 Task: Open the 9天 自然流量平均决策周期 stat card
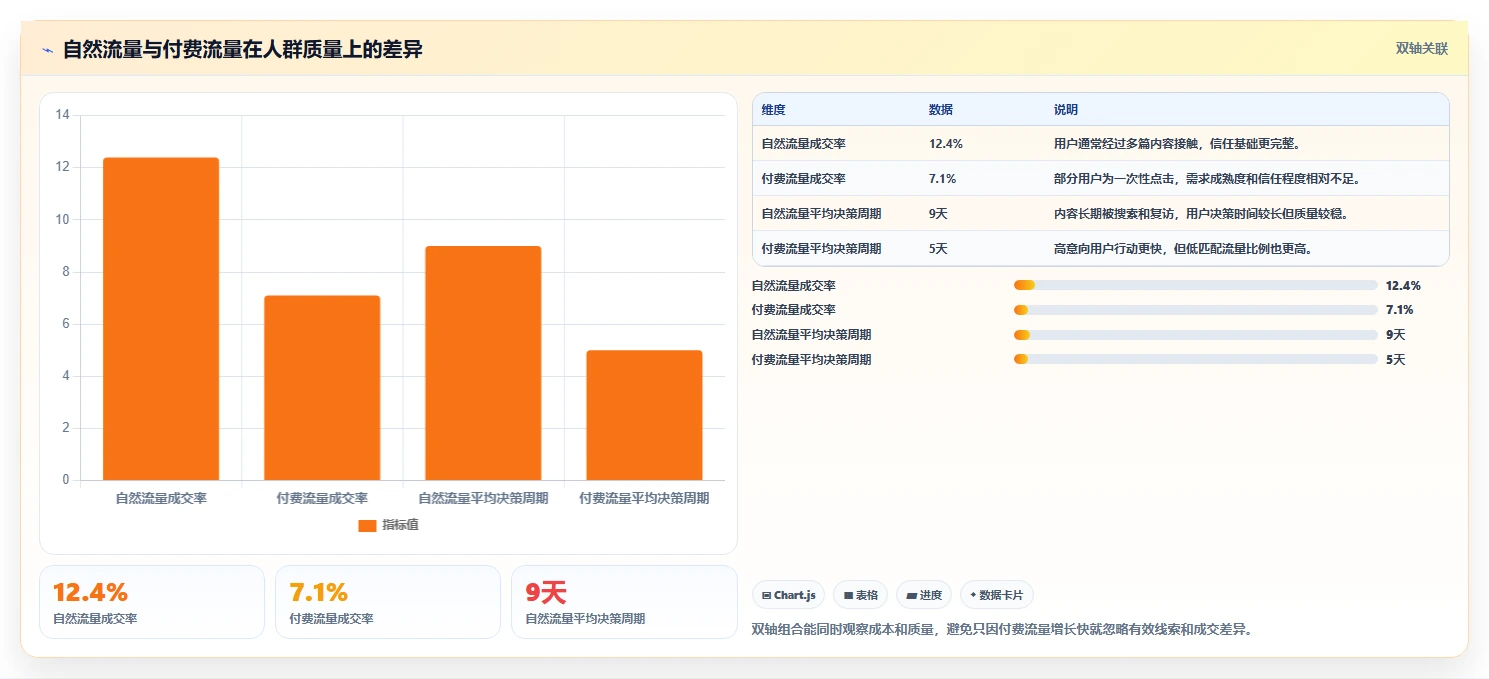(x=624, y=602)
